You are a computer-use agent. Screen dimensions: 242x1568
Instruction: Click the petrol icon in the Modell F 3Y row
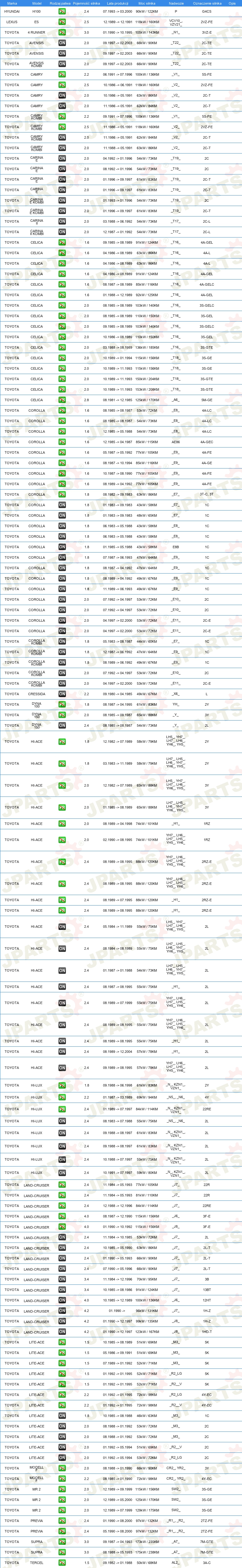tap(62, 1468)
